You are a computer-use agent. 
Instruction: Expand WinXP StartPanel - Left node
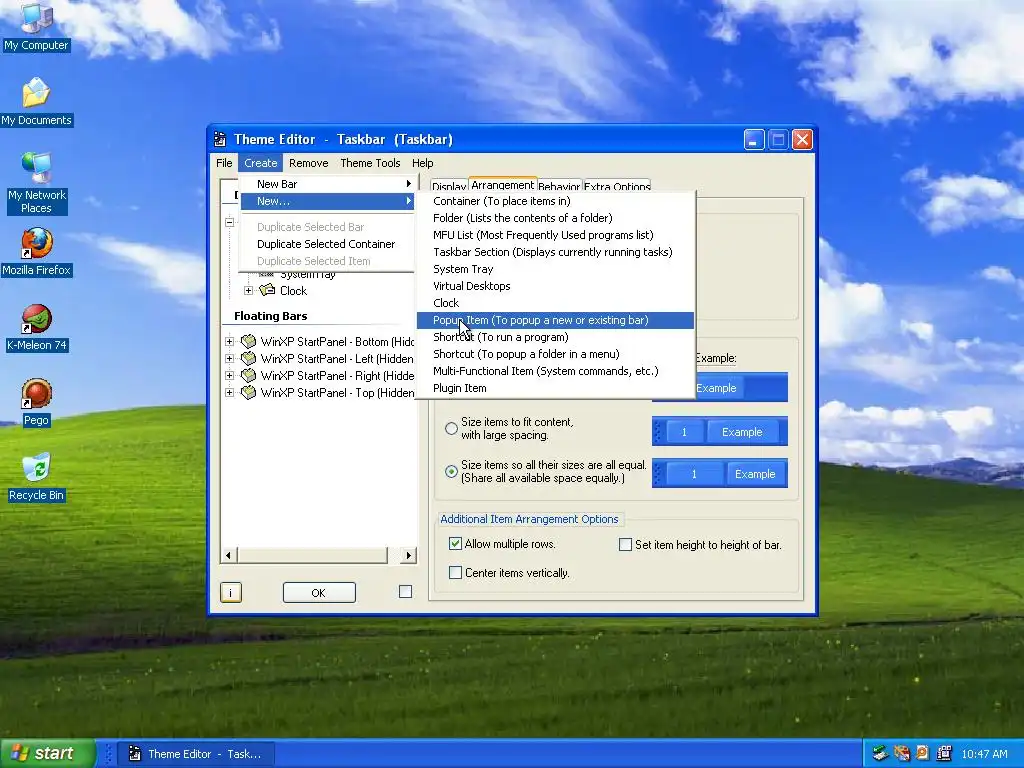point(229,358)
